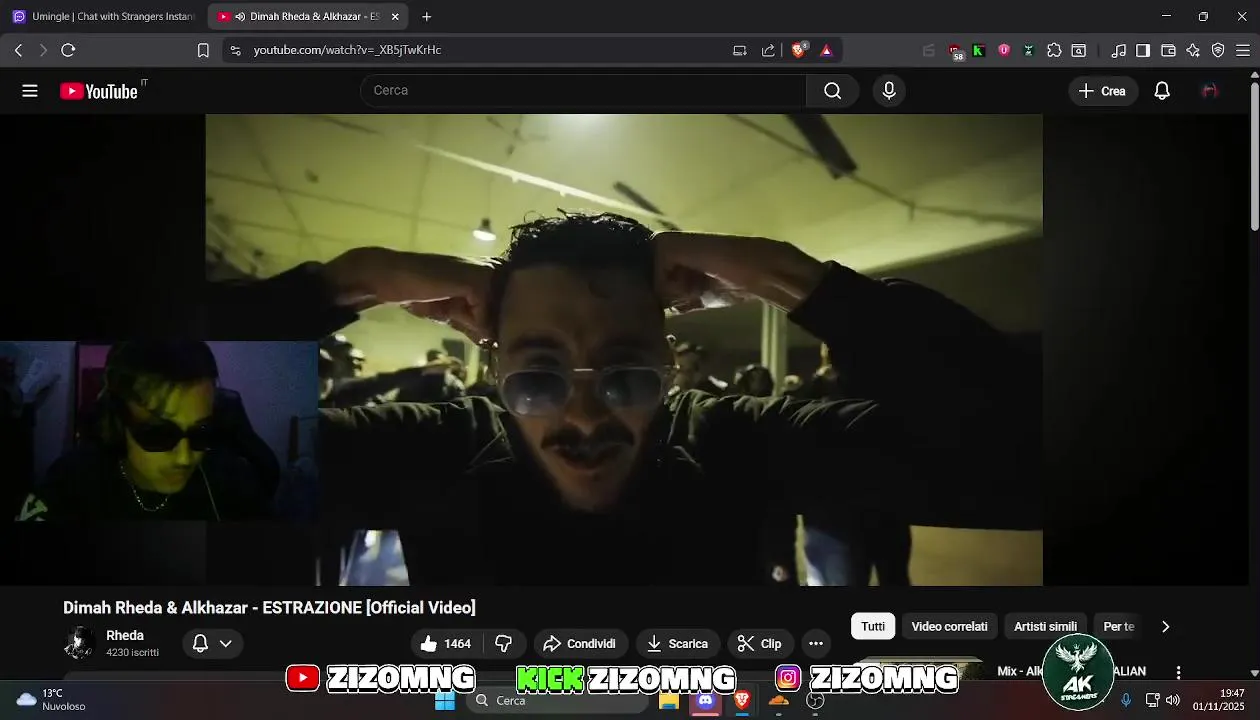Focus the YouTube Cerca search field

click(583, 91)
